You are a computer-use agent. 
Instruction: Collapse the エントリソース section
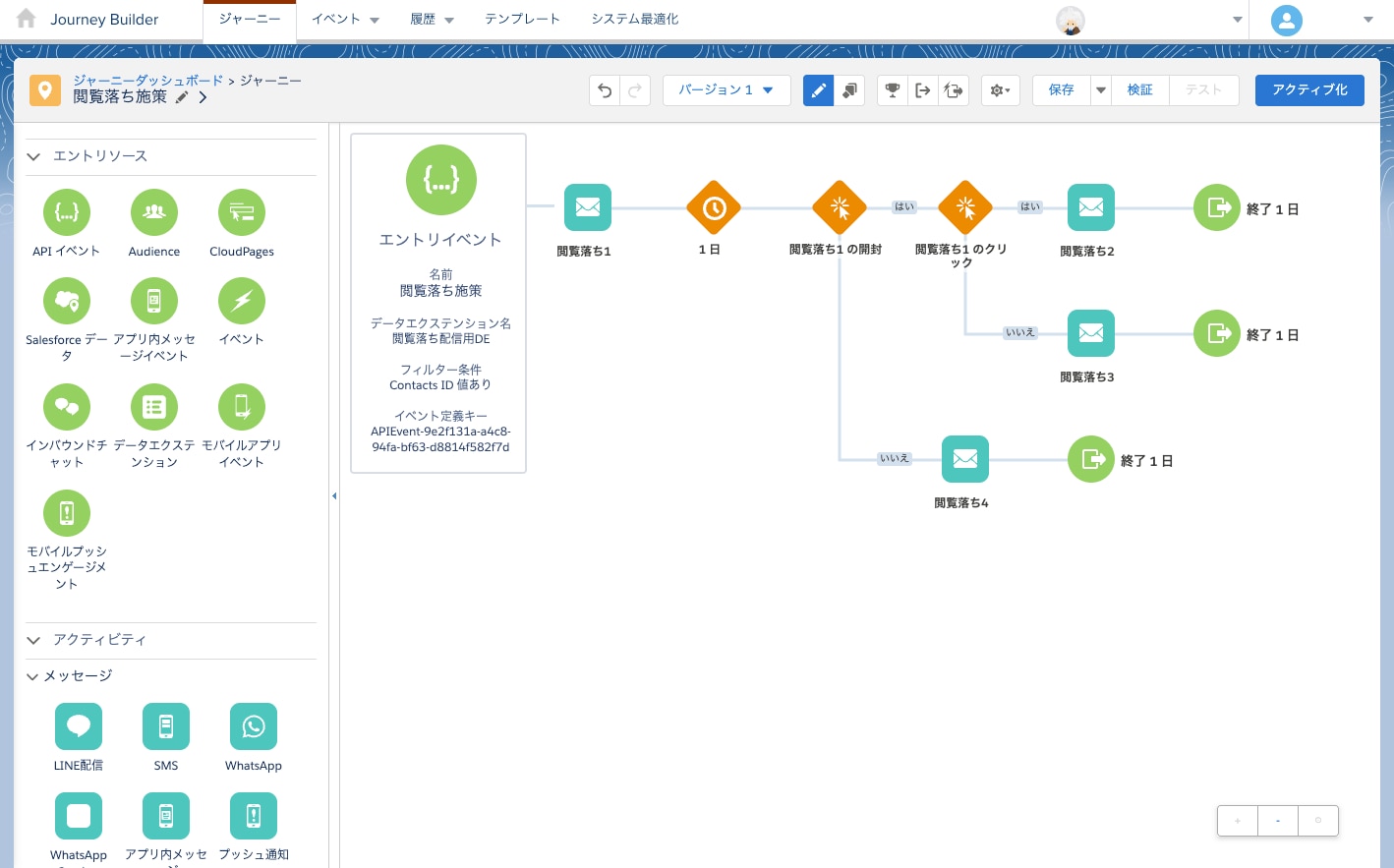pos(33,156)
